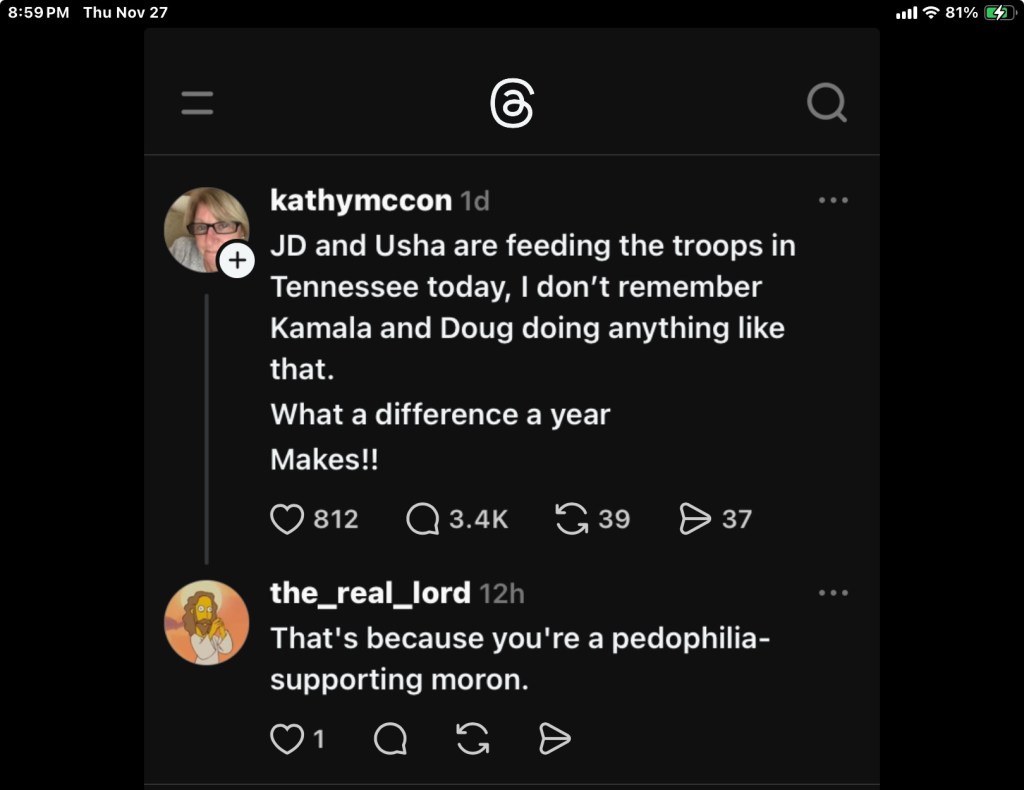Screen dimensions: 1024x790
Task: Open the kathymccon username link
Action: click(x=361, y=200)
